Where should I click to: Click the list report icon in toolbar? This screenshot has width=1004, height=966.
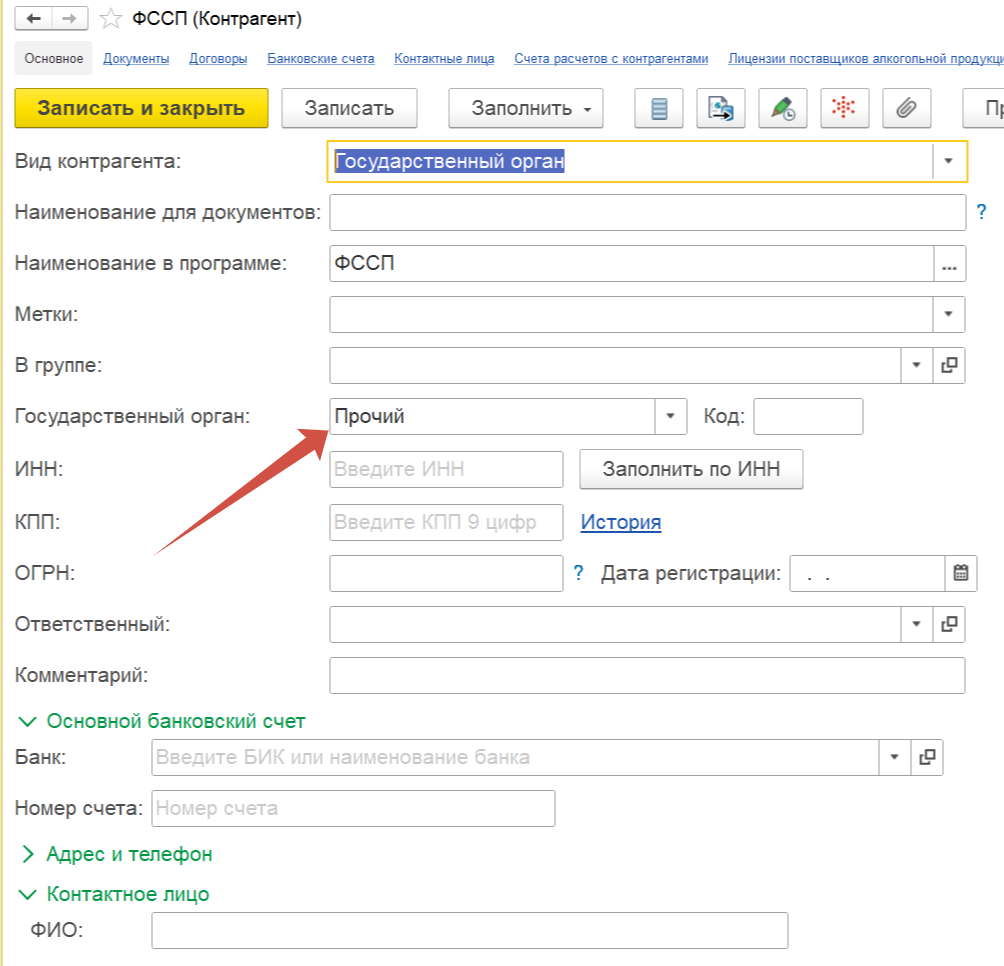tap(659, 109)
